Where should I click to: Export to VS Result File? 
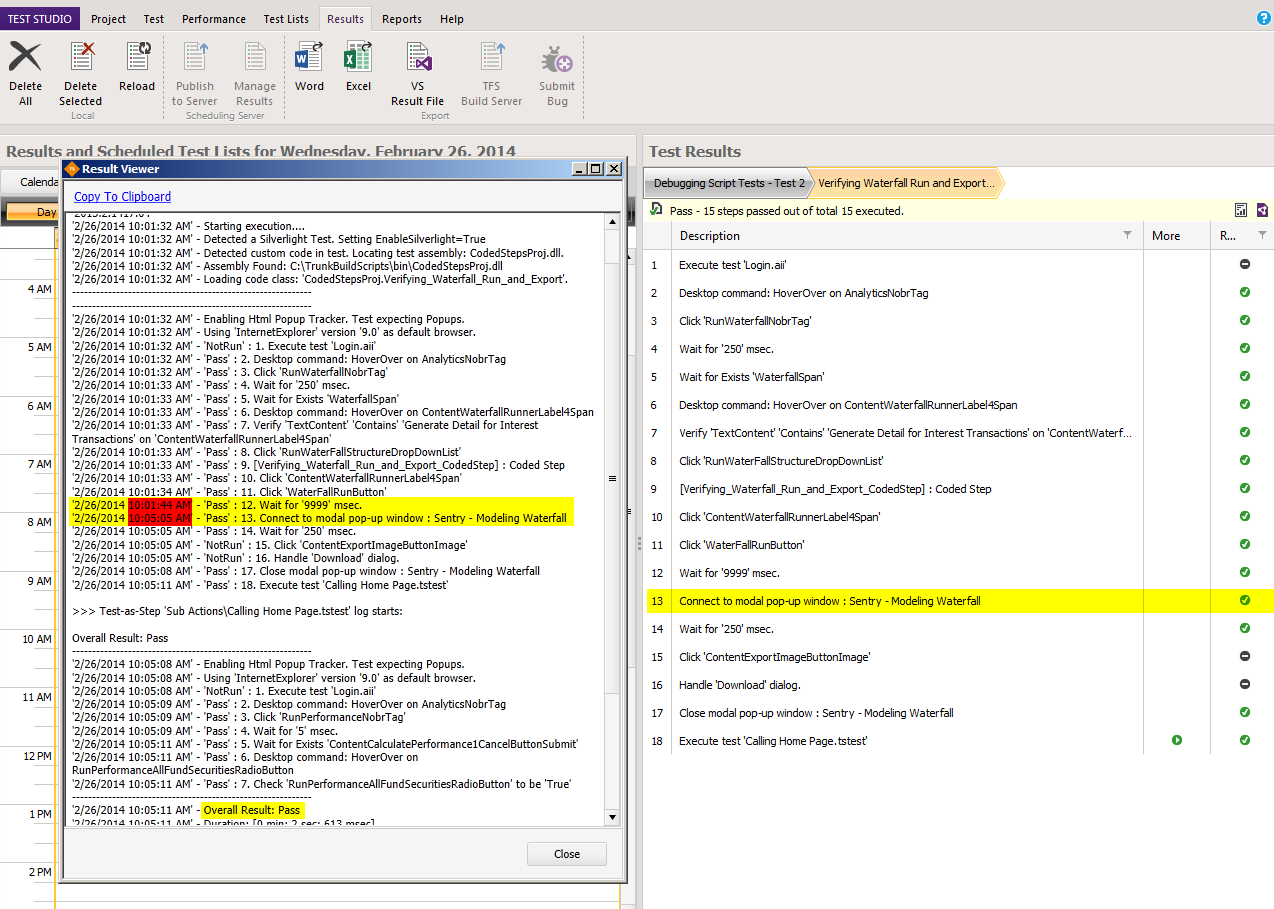coord(417,72)
